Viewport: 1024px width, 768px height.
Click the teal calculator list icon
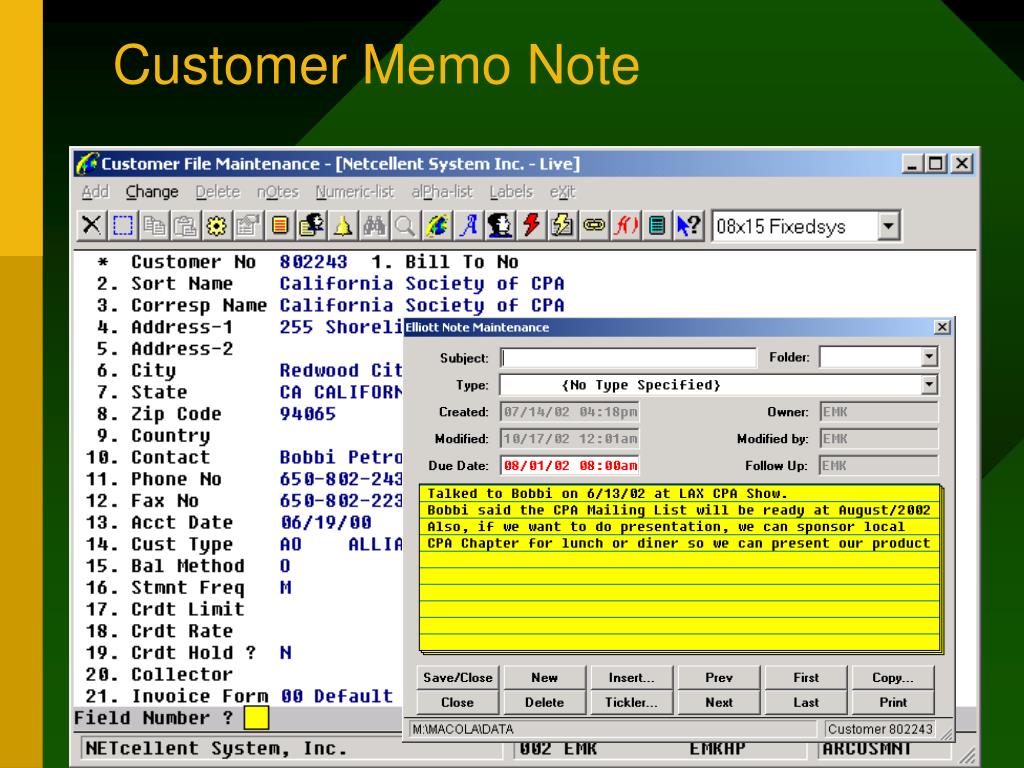click(656, 225)
